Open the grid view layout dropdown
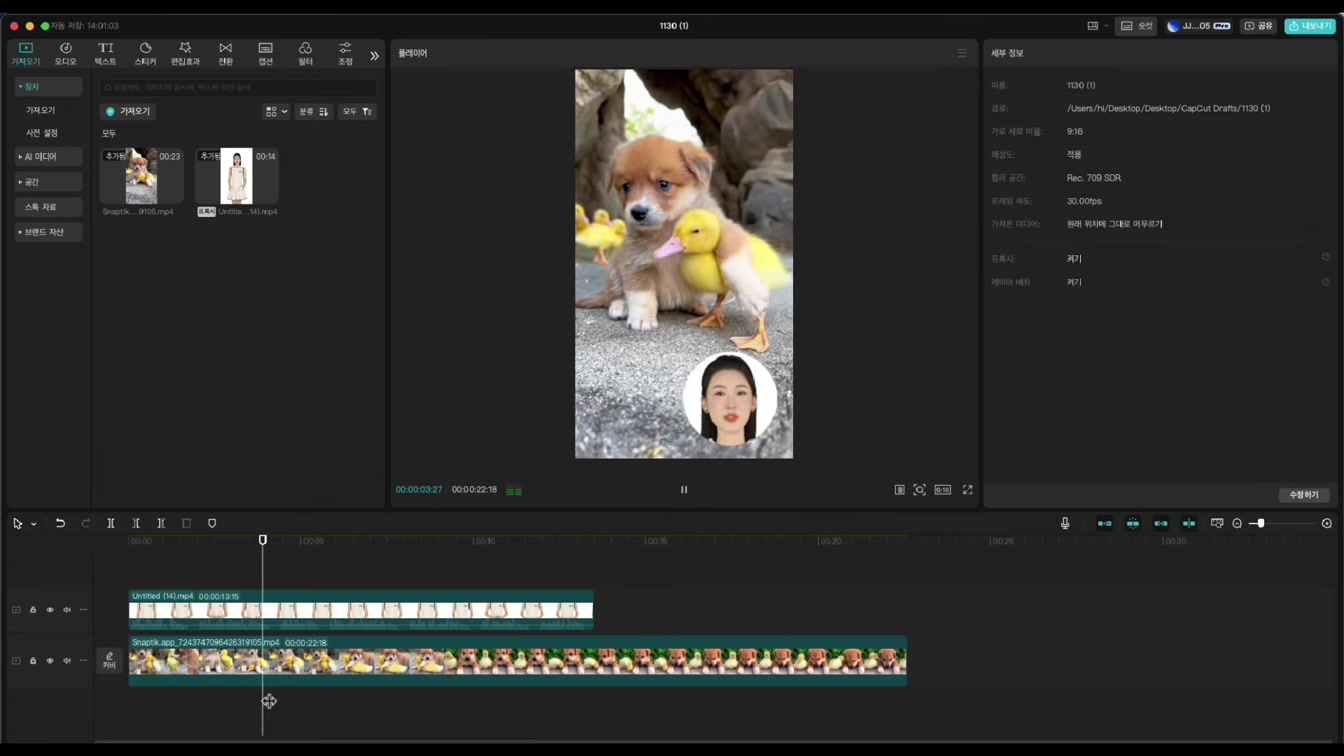The image size is (1344, 756). (276, 112)
